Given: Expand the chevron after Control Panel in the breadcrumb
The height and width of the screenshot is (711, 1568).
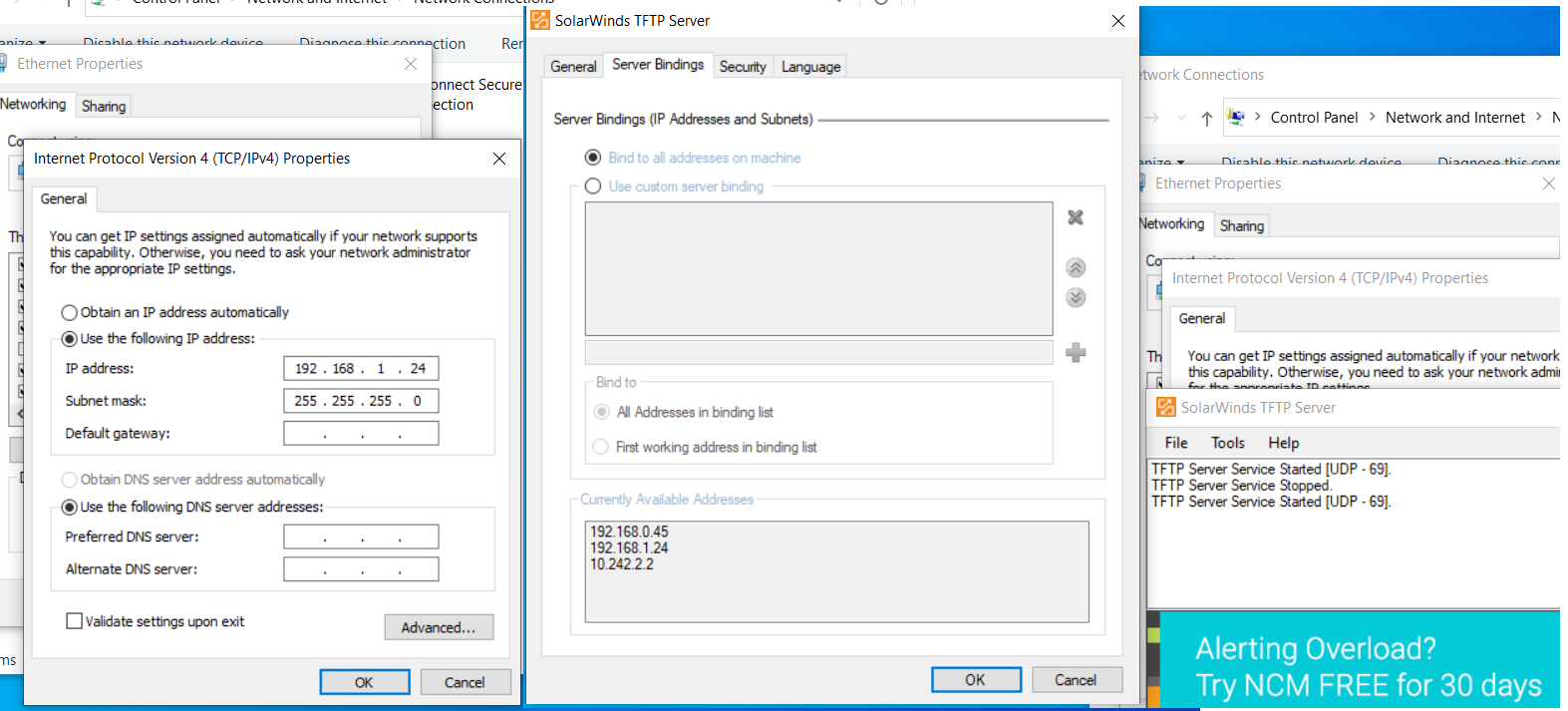Looking at the screenshot, I should 1373,117.
